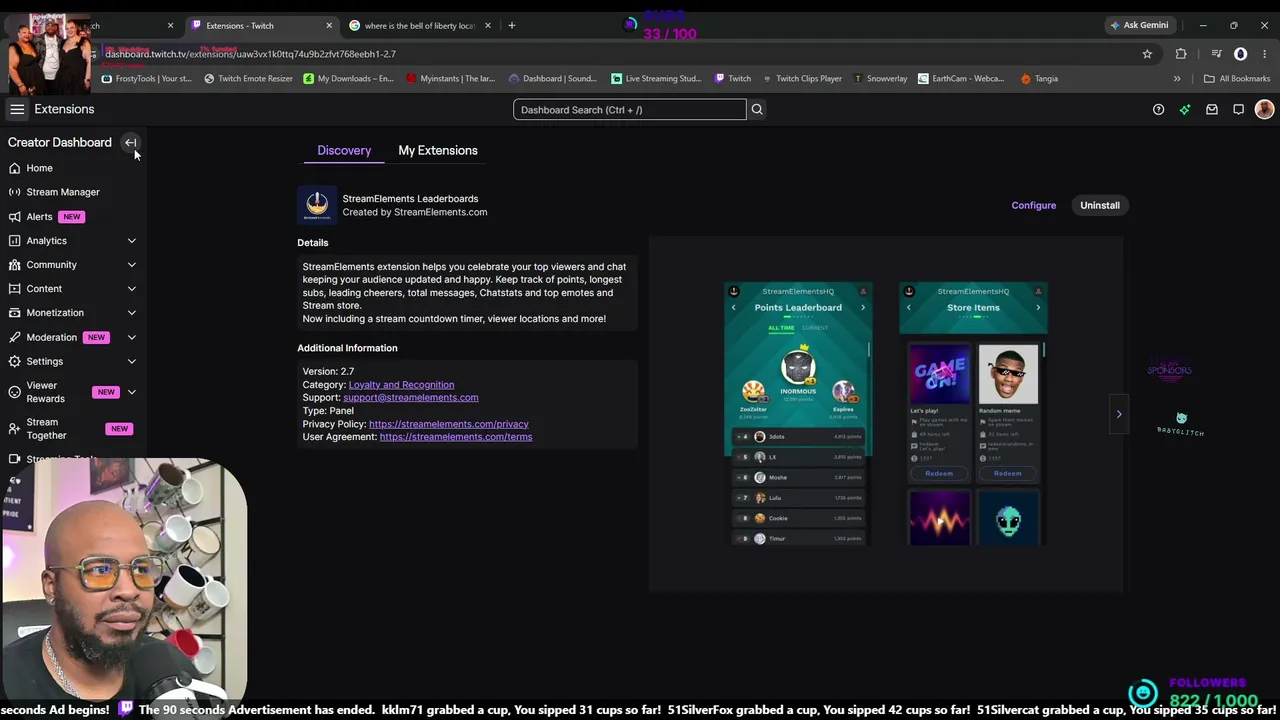Open the My Downloads bookmark
The image size is (1280, 720).
pyautogui.click(x=349, y=78)
